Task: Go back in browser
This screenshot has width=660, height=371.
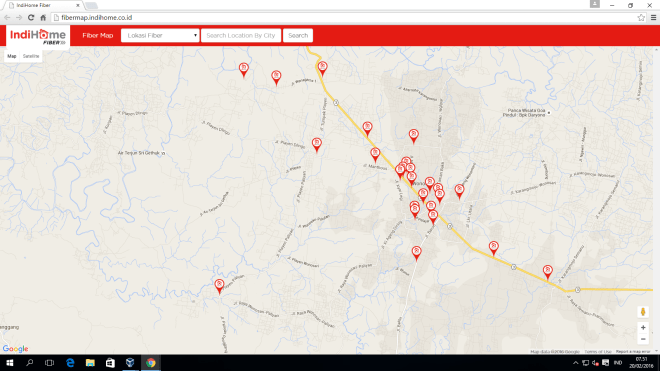Action: point(7,18)
